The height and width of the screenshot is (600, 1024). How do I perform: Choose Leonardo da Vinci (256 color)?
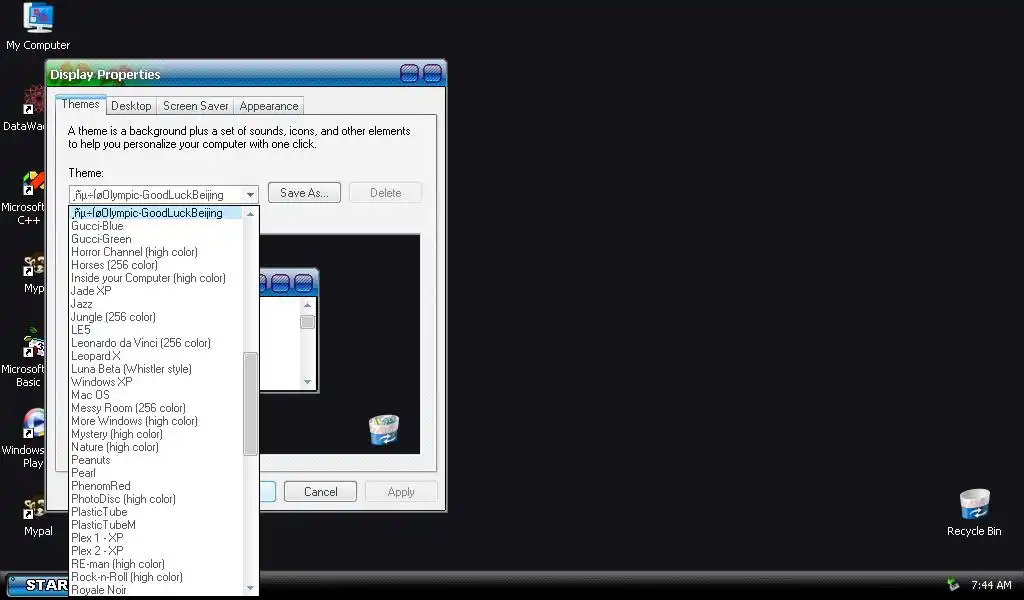155,343
